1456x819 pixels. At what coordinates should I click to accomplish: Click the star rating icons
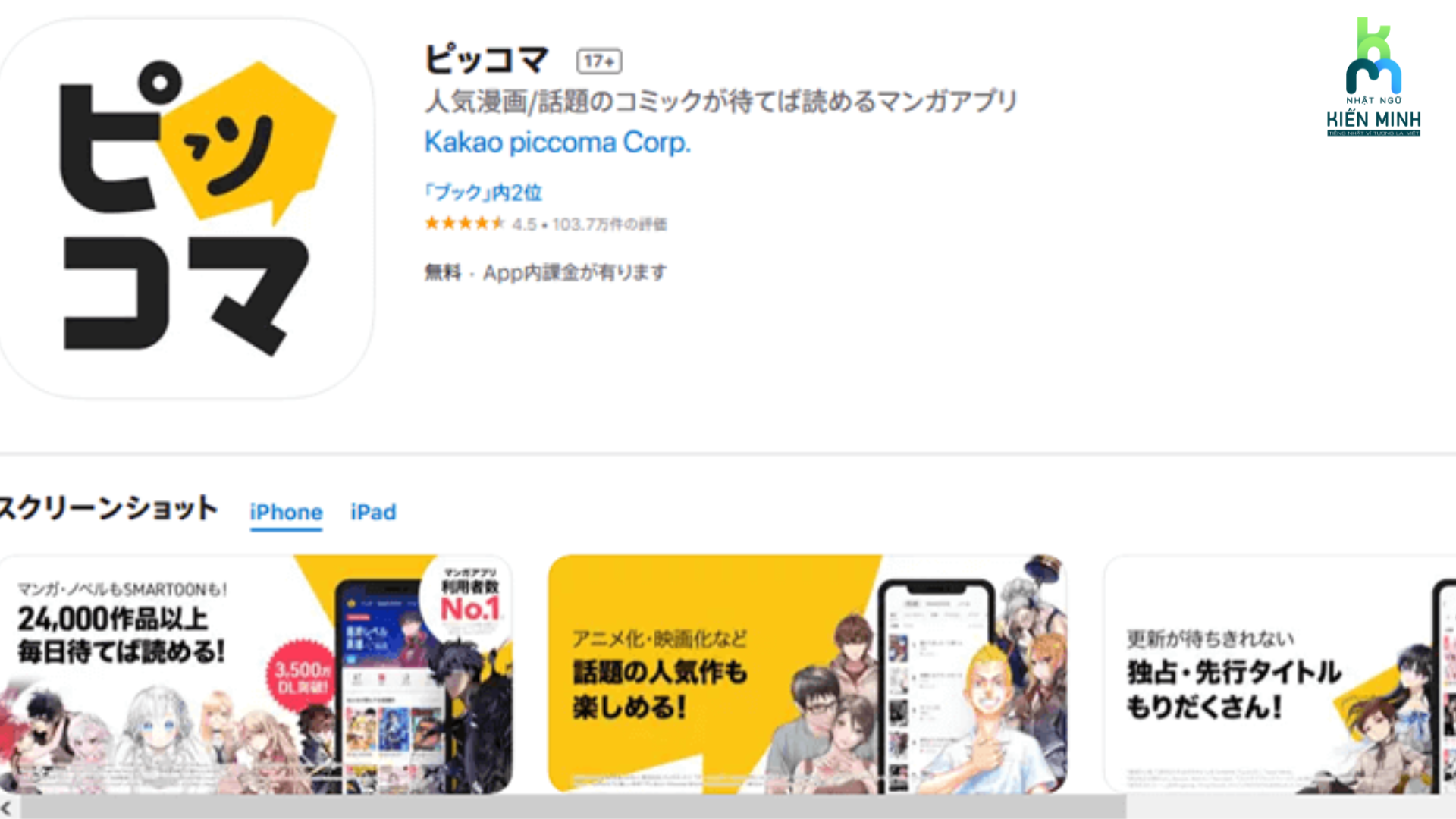click(x=464, y=223)
